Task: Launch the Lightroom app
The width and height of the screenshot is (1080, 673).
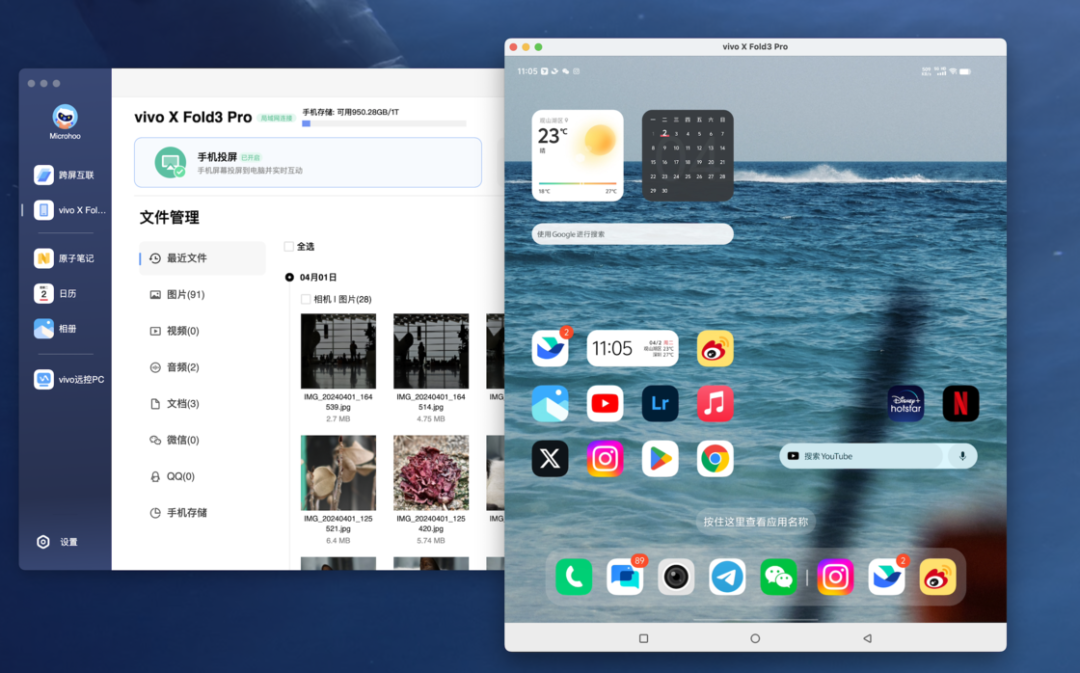Action: pyautogui.click(x=660, y=404)
